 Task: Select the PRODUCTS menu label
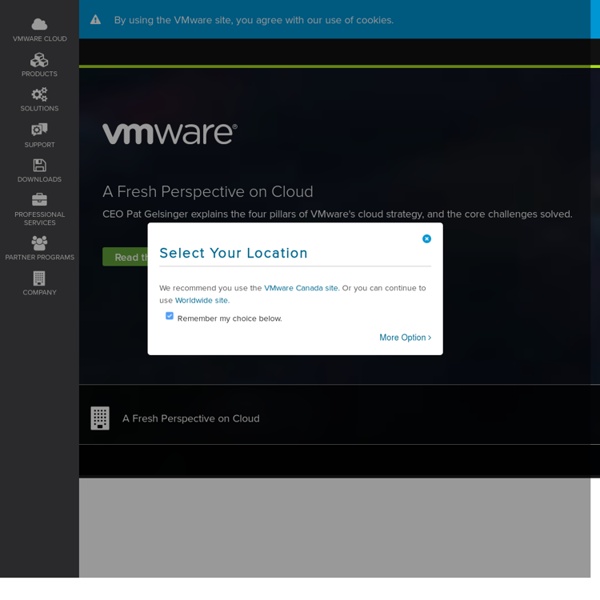(x=39, y=73)
